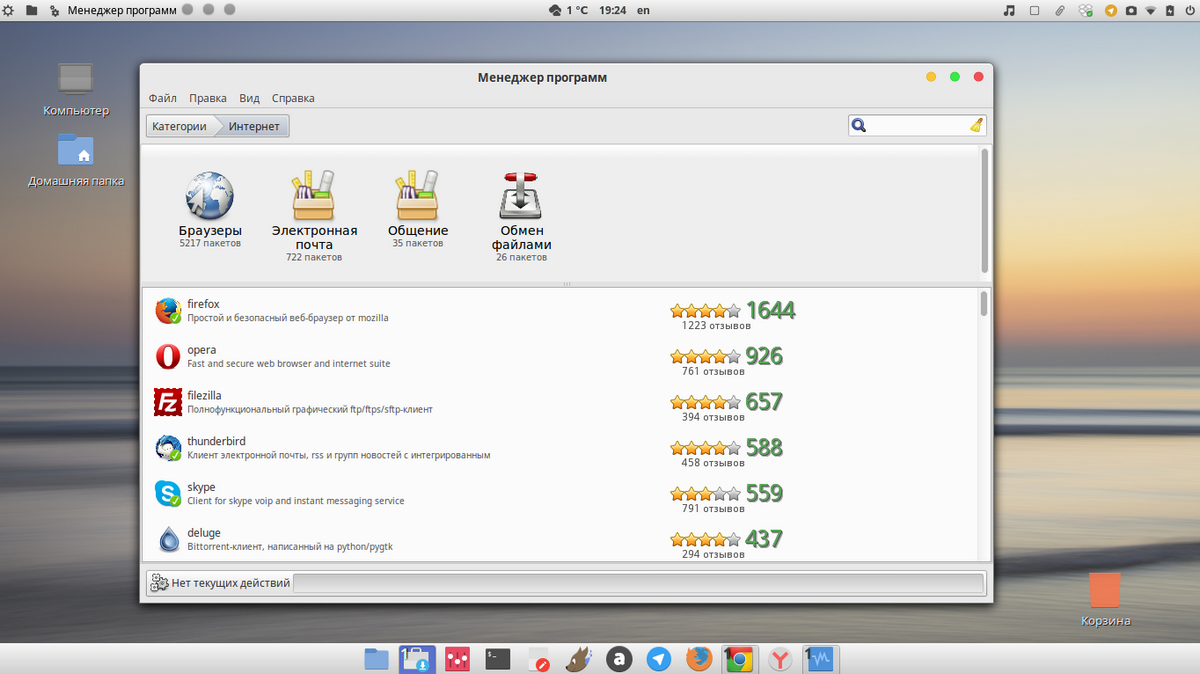Click the thunderbird application icon in list
Image resolution: width=1200 pixels, height=674 pixels.
(168, 448)
